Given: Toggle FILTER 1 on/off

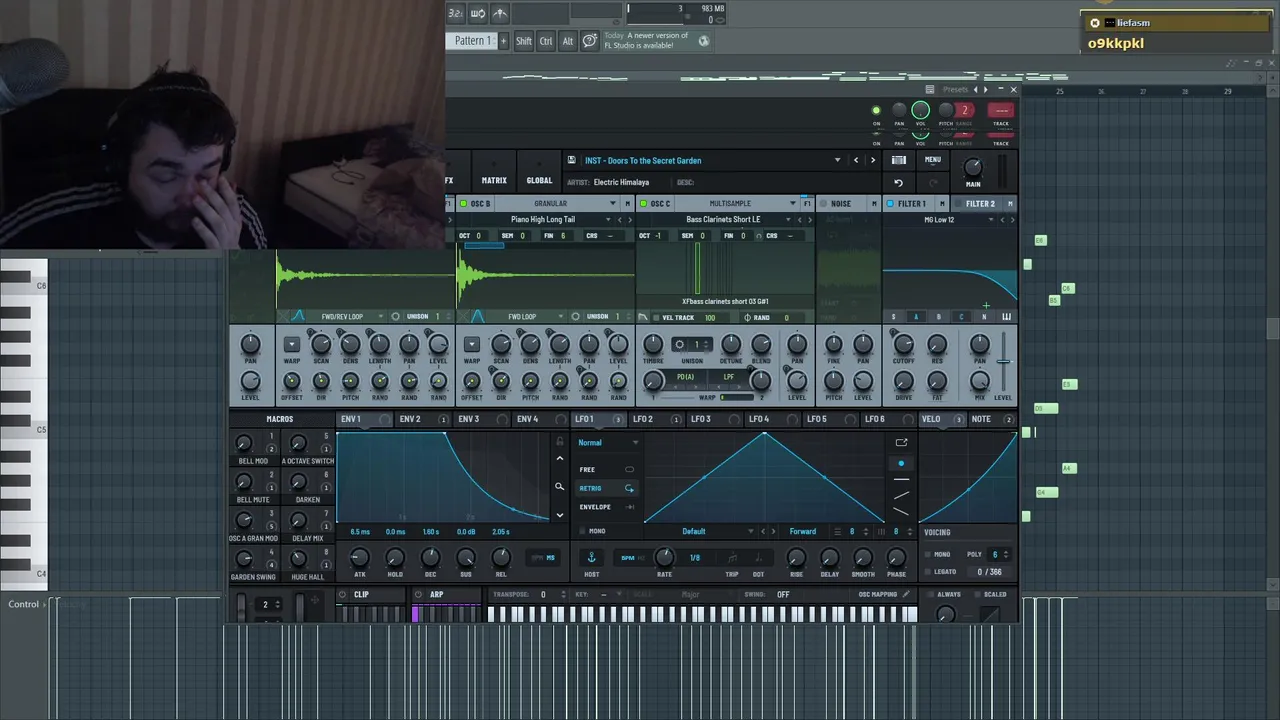Looking at the screenshot, I should click(x=890, y=204).
